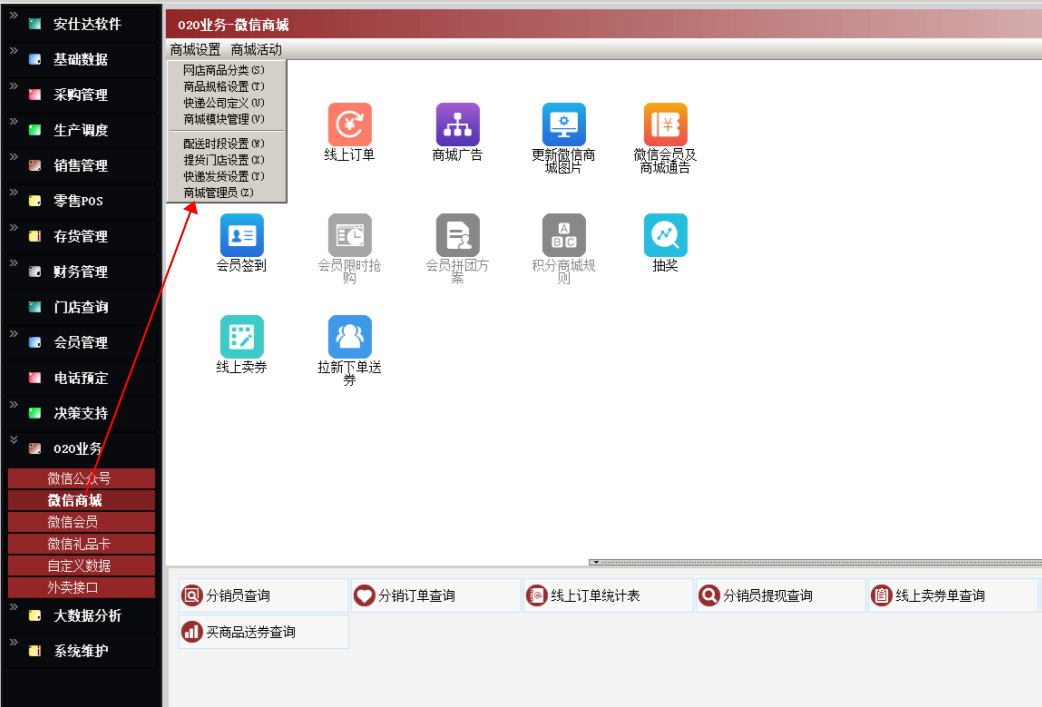Expand the 系统维护 section chevron
This screenshot has height=707, width=1042.
14,642
